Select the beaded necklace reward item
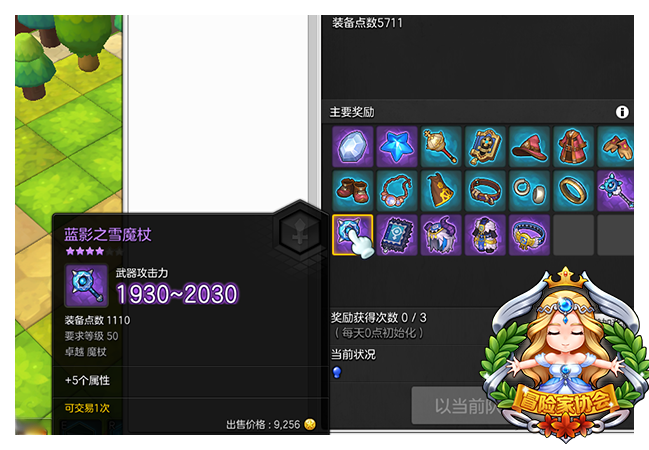 397,191
